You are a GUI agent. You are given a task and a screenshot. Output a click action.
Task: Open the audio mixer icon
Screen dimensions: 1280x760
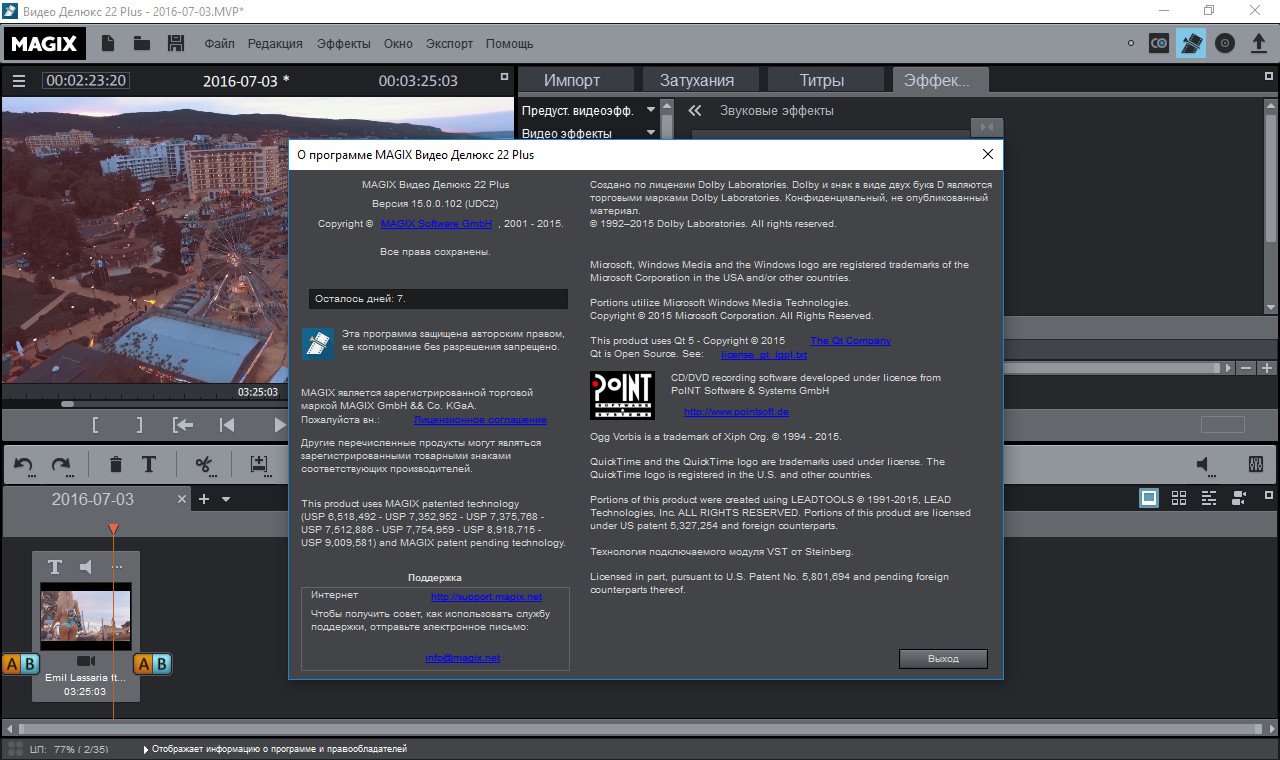[x=1256, y=464]
